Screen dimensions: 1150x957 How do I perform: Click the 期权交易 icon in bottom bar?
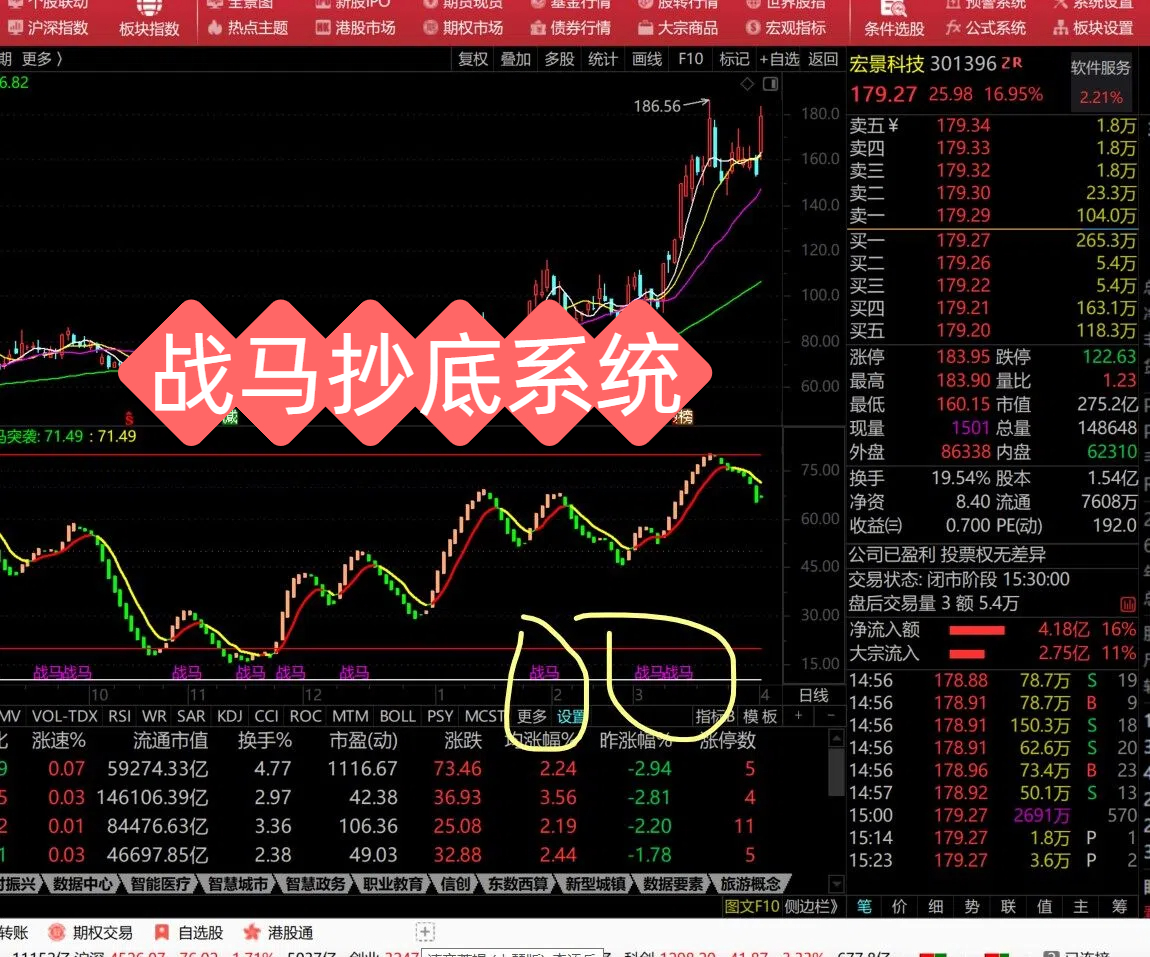pyautogui.click(x=56, y=932)
